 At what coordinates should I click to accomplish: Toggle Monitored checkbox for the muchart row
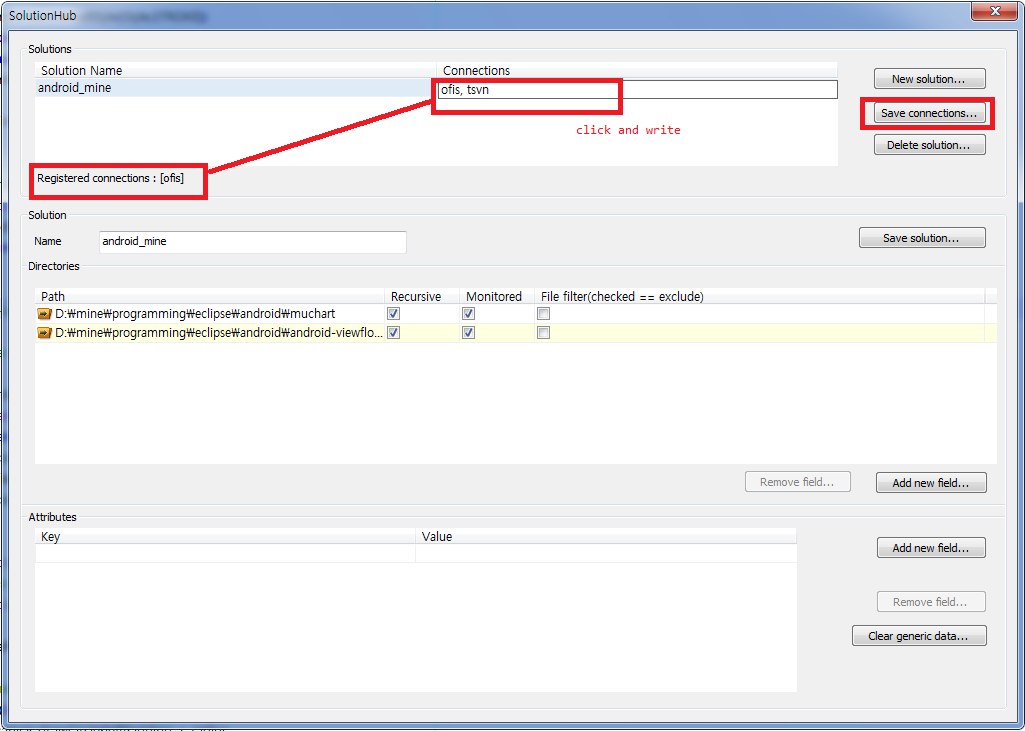tap(469, 314)
